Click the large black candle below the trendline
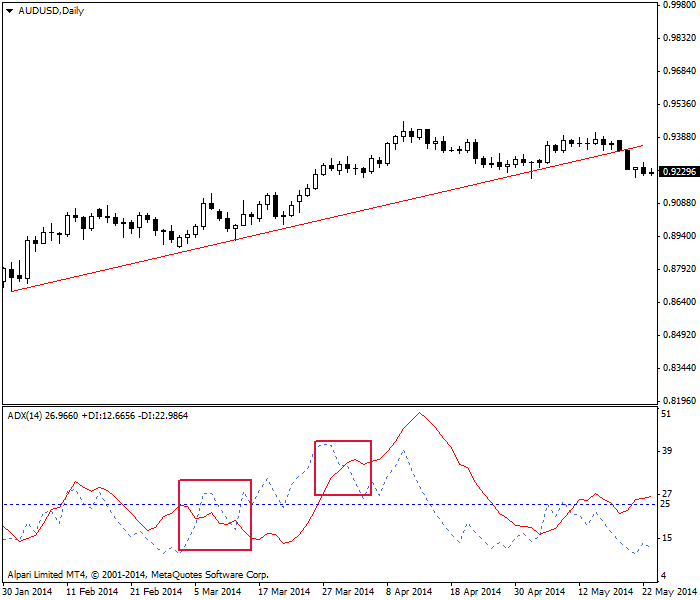Screen dimensions: 700x600 [x=628, y=158]
